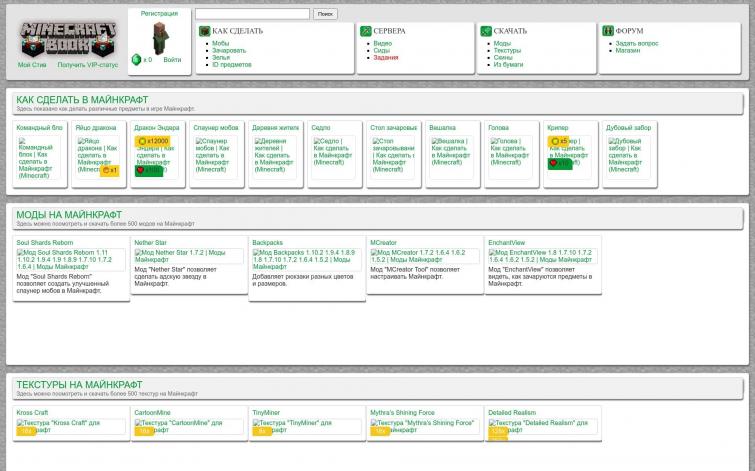Viewport: 755px width, 471px height.
Task: Open the Командный блок card
Action: click(x=40, y=154)
